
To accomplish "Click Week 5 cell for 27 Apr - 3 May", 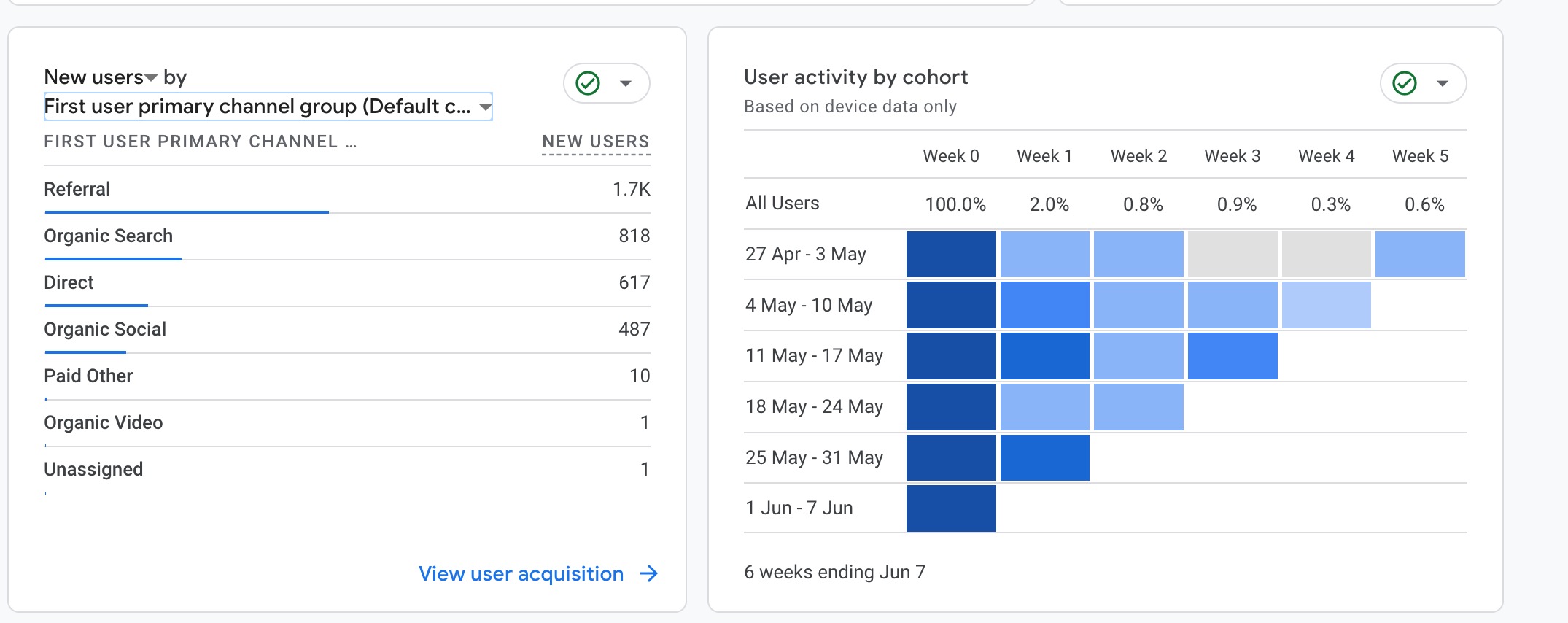I will click(1420, 254).
